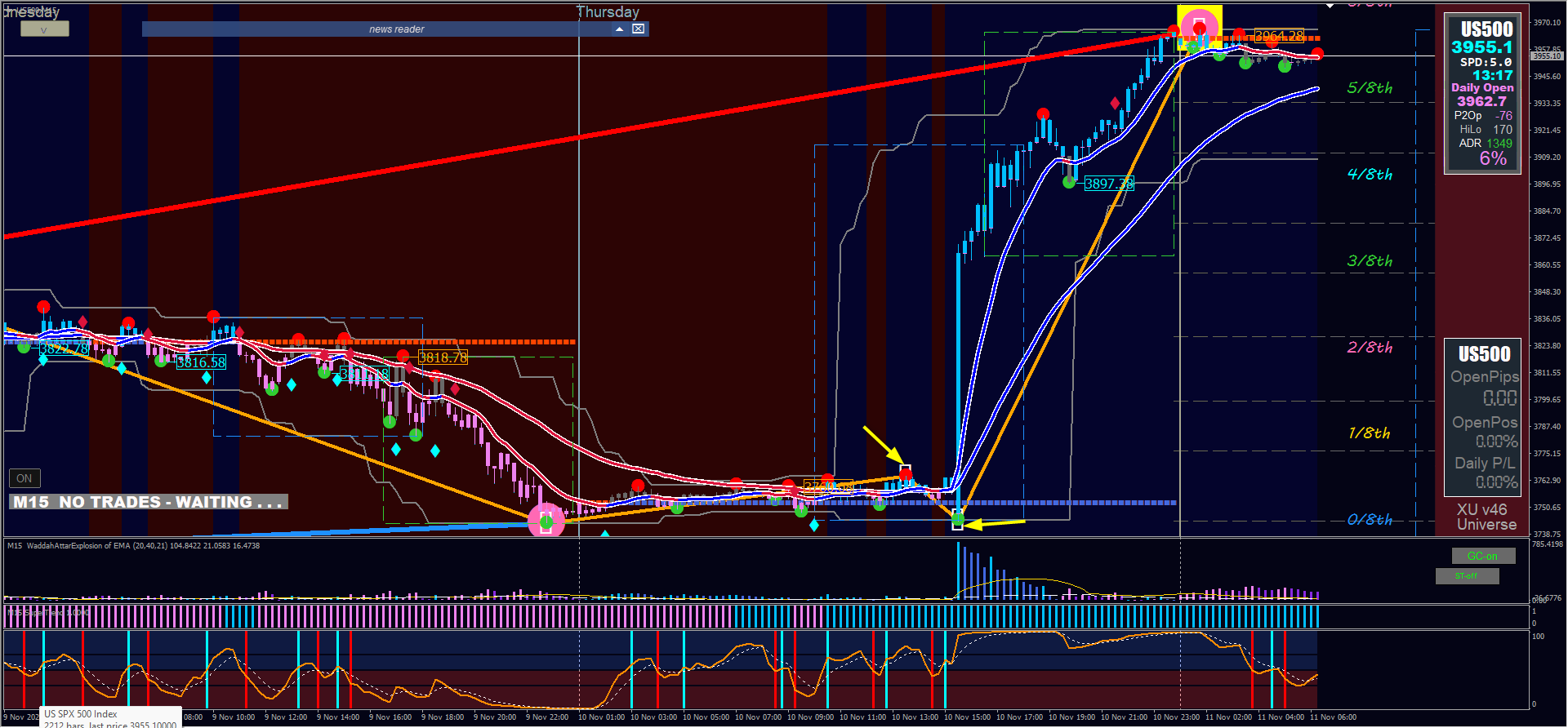Screen dimensions: 1568x728
Task: Click the US SPX 500 Index tooltip
Action: tap(110, 718)
